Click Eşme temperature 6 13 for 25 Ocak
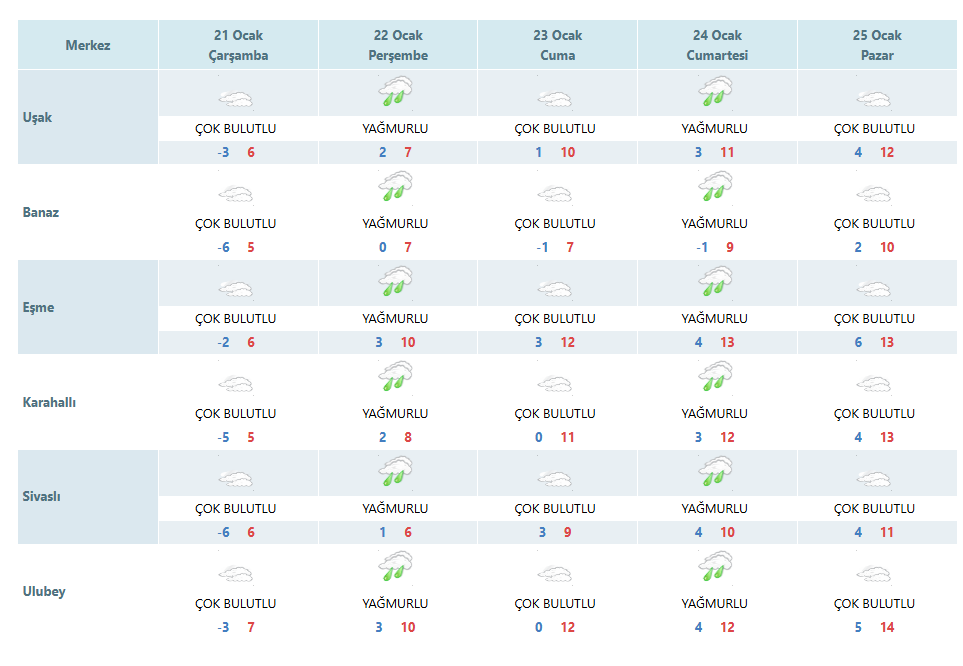This screenshot has height=666, width=963. click(875, 342)
